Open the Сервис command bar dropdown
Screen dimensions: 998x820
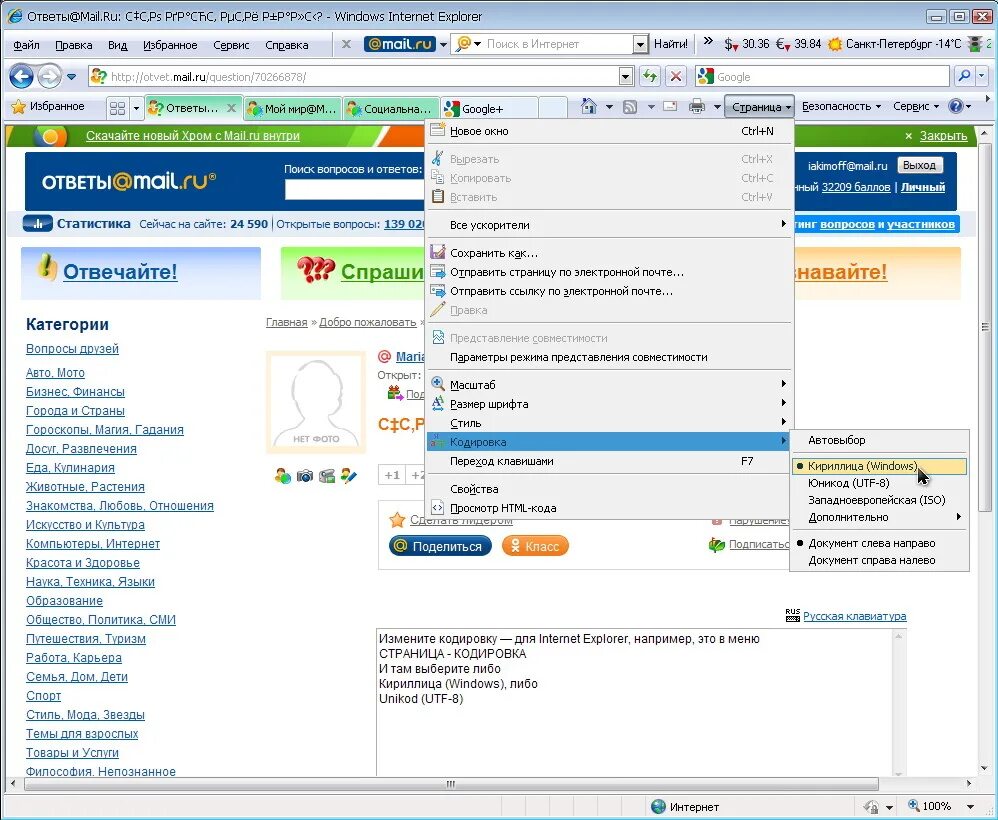[916, 106]
